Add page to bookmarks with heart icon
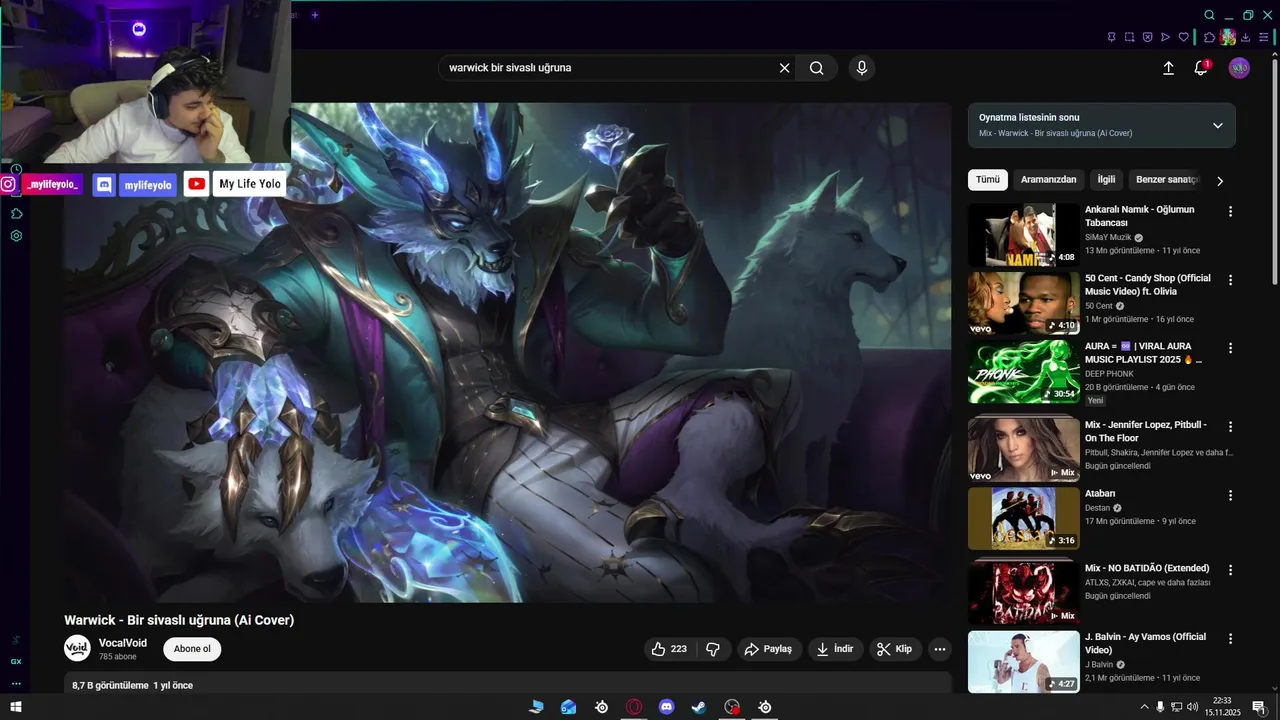Image resolution: width=1280 pixels, height=720 pixels. tap(1184, 37)
